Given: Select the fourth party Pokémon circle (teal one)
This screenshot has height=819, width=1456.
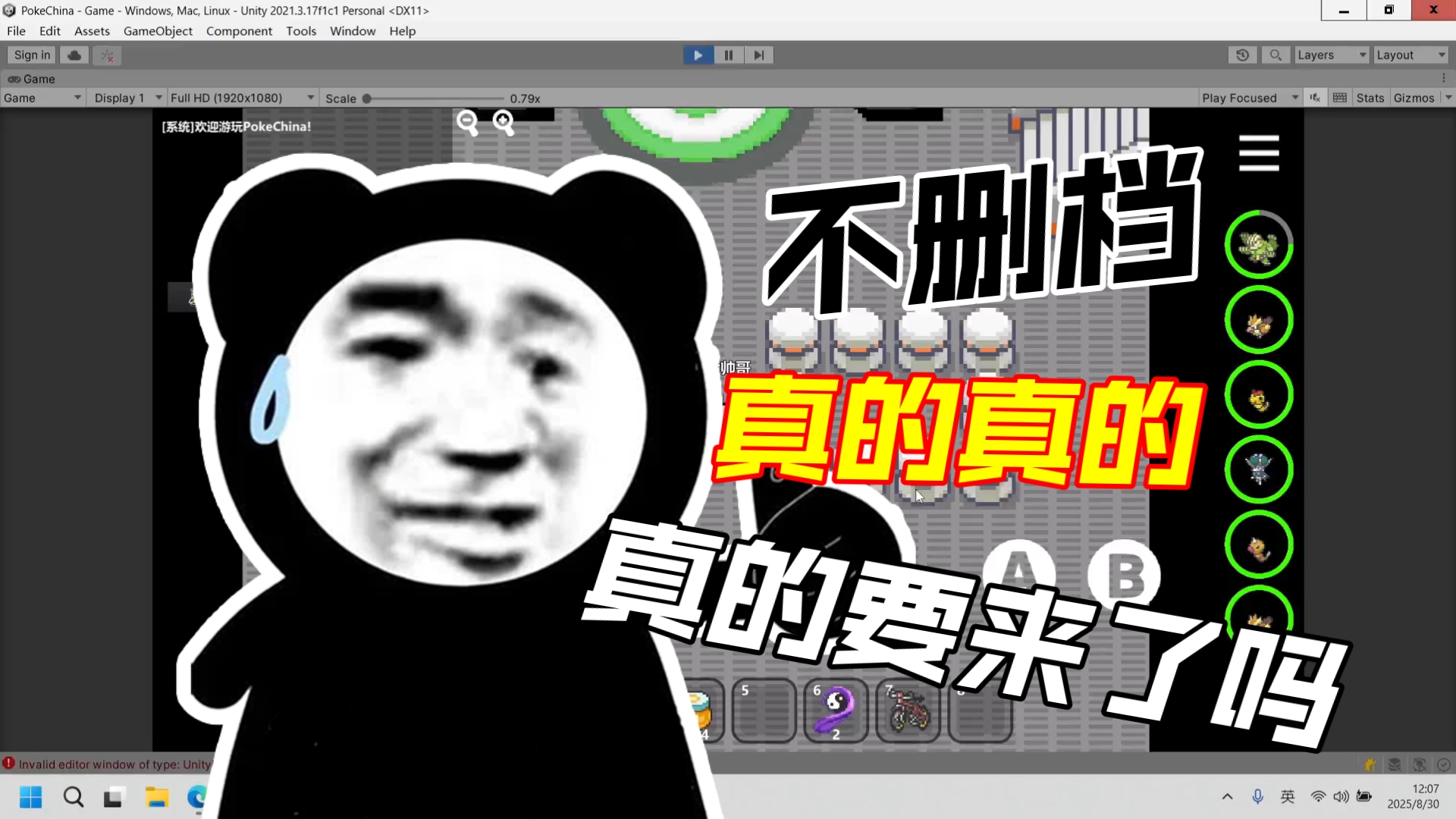Looking at the screenshot, I should pos(1259,469).
